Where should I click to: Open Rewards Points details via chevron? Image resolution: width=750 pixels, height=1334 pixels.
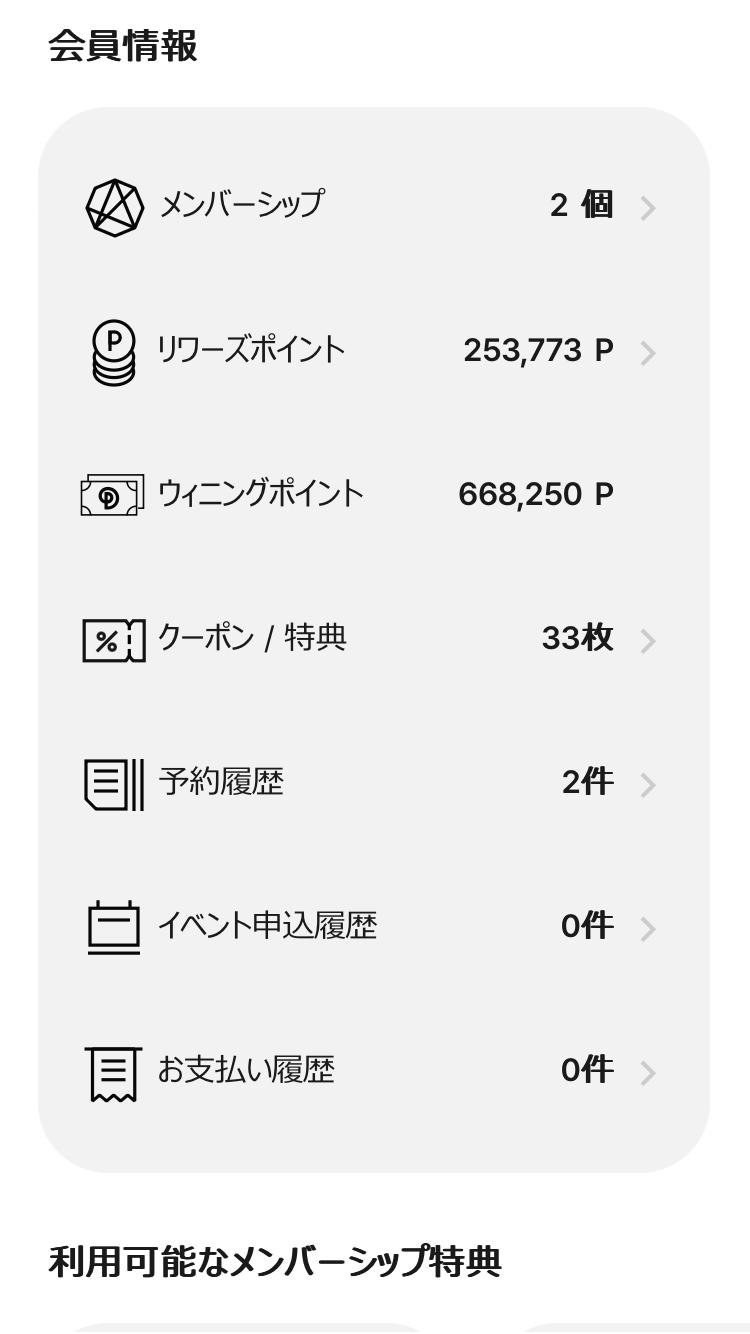(x=648, y=353)
